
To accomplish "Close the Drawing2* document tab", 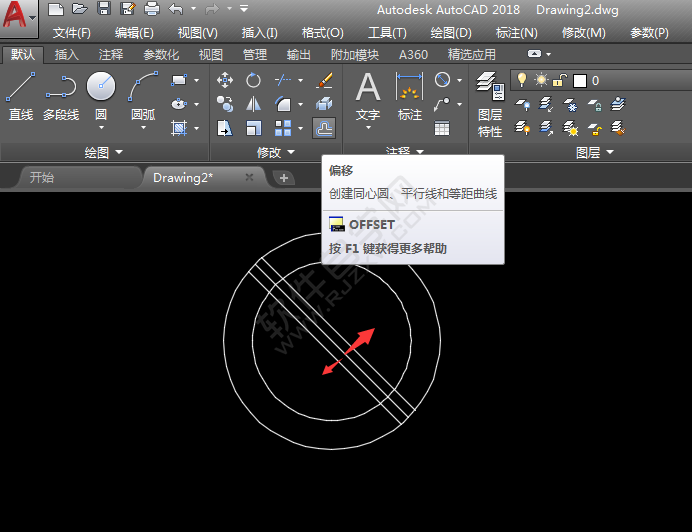I will point(249,177).
